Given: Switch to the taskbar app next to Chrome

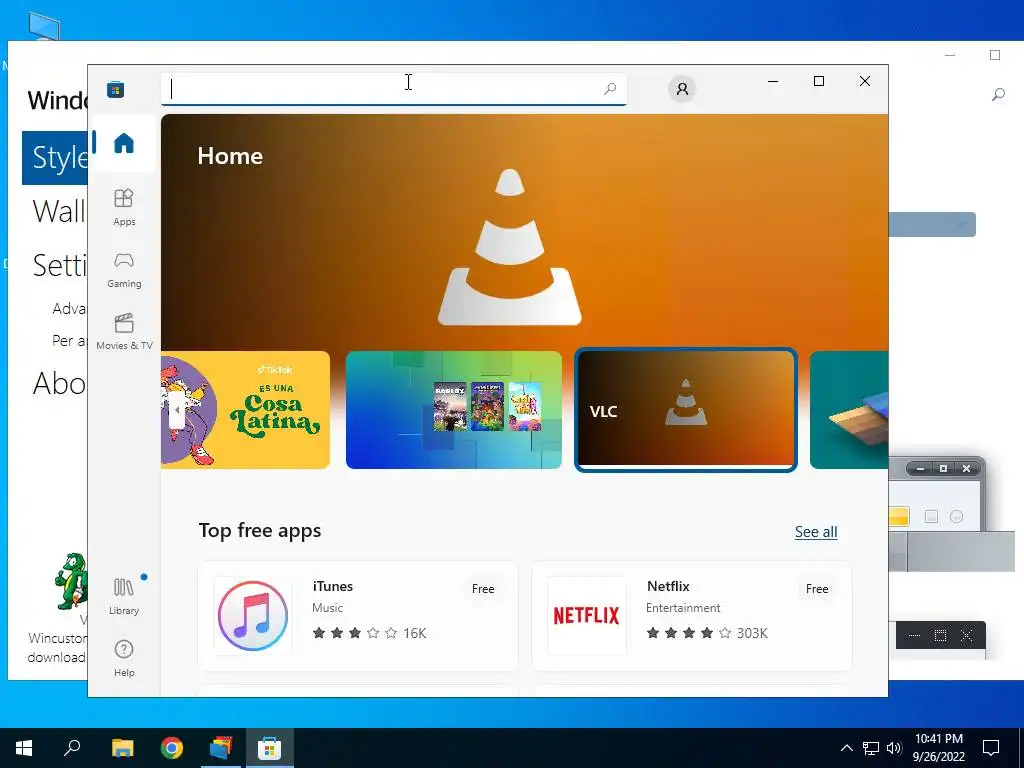Looking at the screenshot, I should tap(221, 748).
